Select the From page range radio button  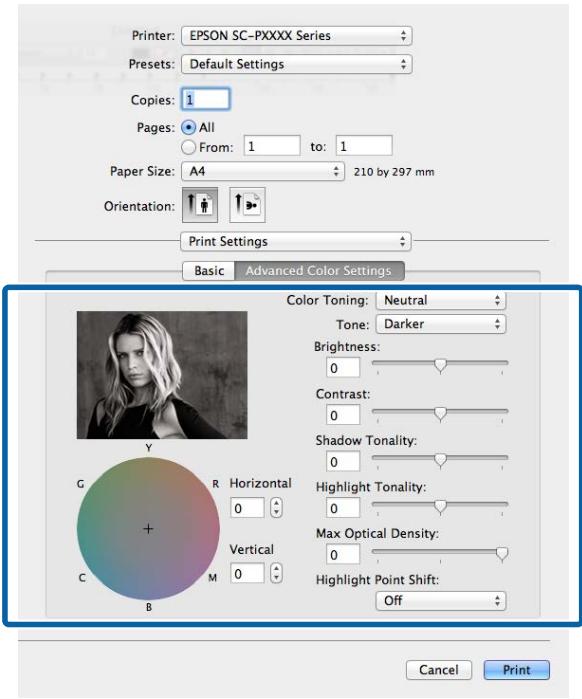tap(189, 147)
